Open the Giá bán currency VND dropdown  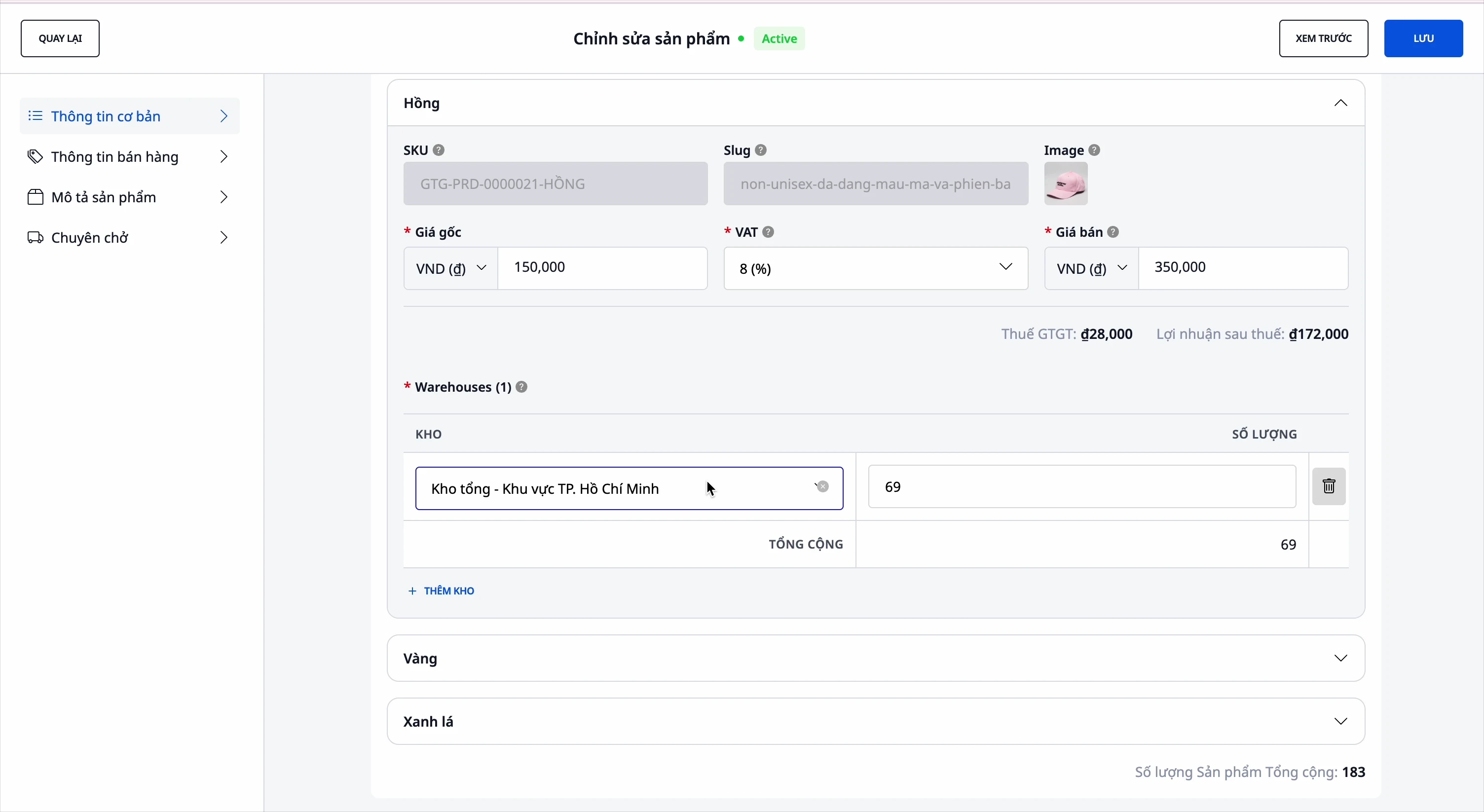click(1091, 268)
